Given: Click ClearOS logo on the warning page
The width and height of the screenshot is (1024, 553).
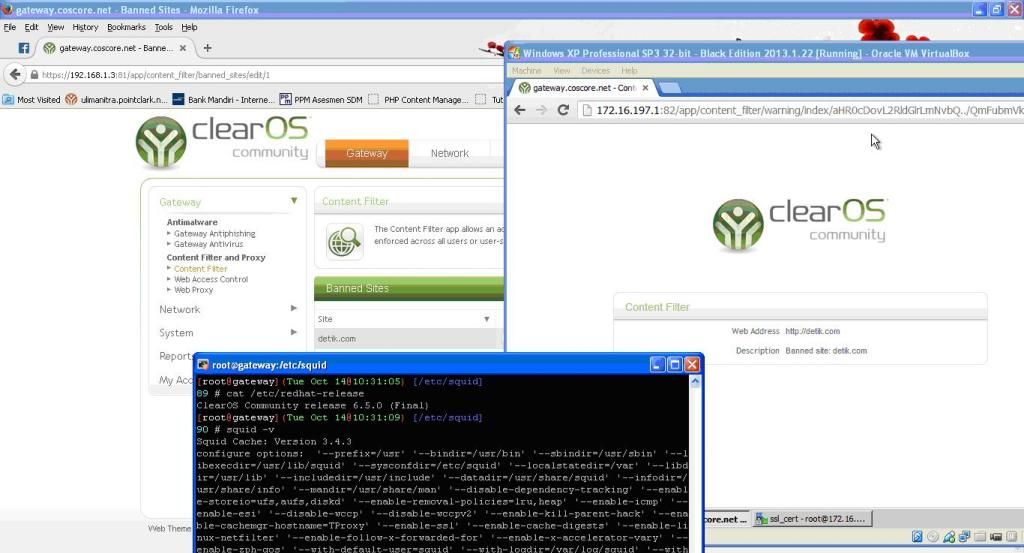Looking at the screenshot, I should point(800,225).
